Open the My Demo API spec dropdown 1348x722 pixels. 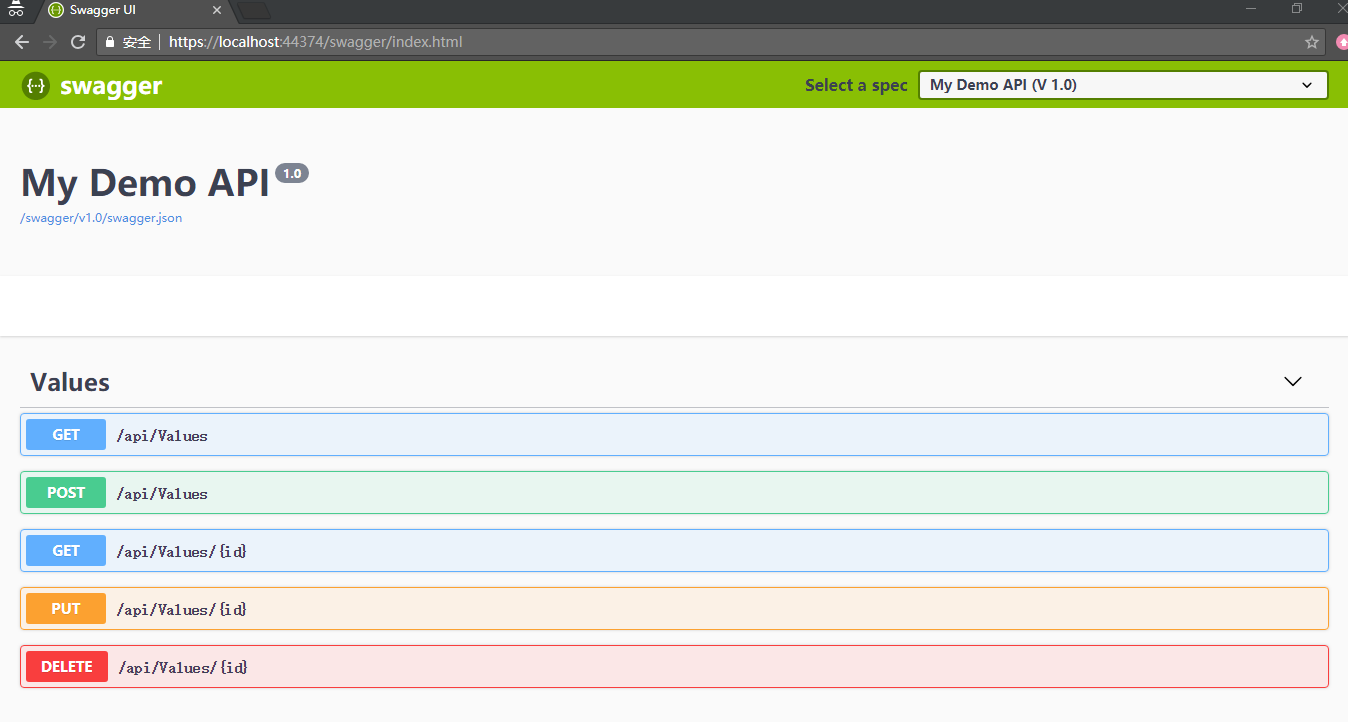coord(1123,85)
